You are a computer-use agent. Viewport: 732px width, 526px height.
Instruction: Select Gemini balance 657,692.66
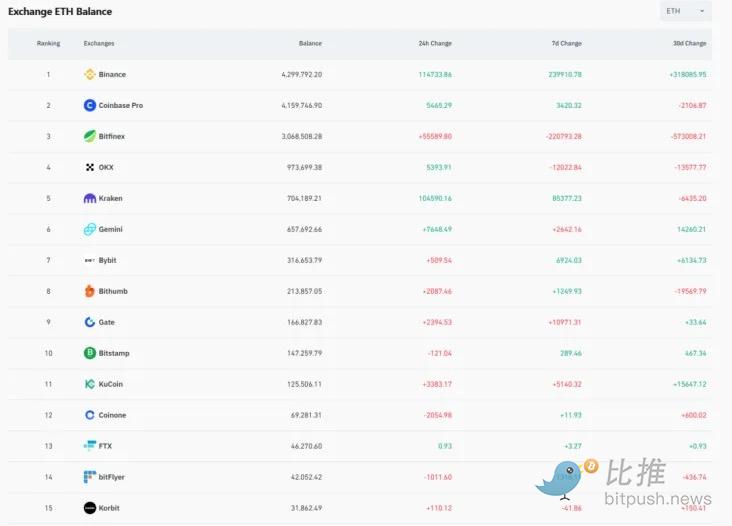[304, 229]
